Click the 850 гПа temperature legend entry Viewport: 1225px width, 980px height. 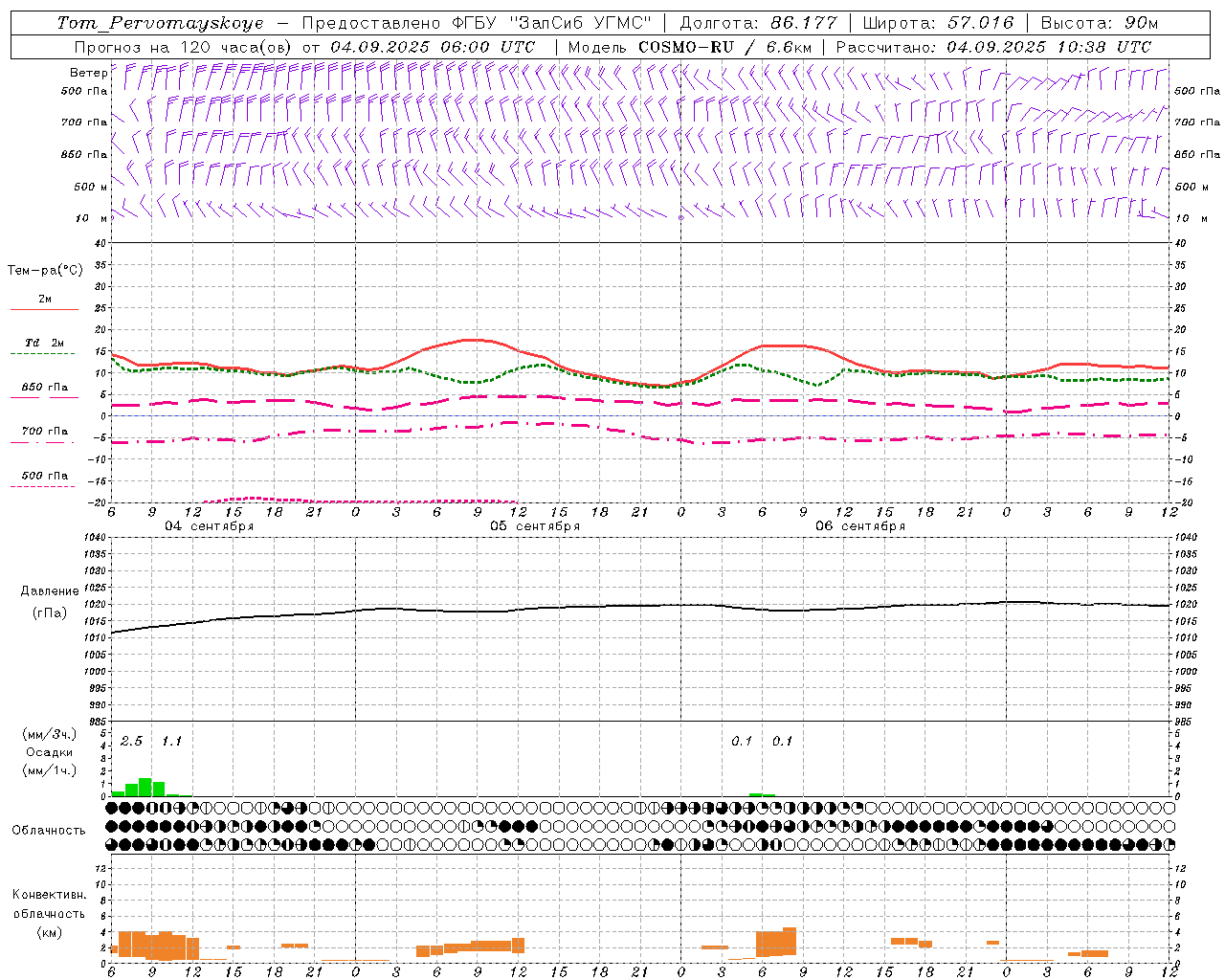pyautogui.click(x=44, y=388)
